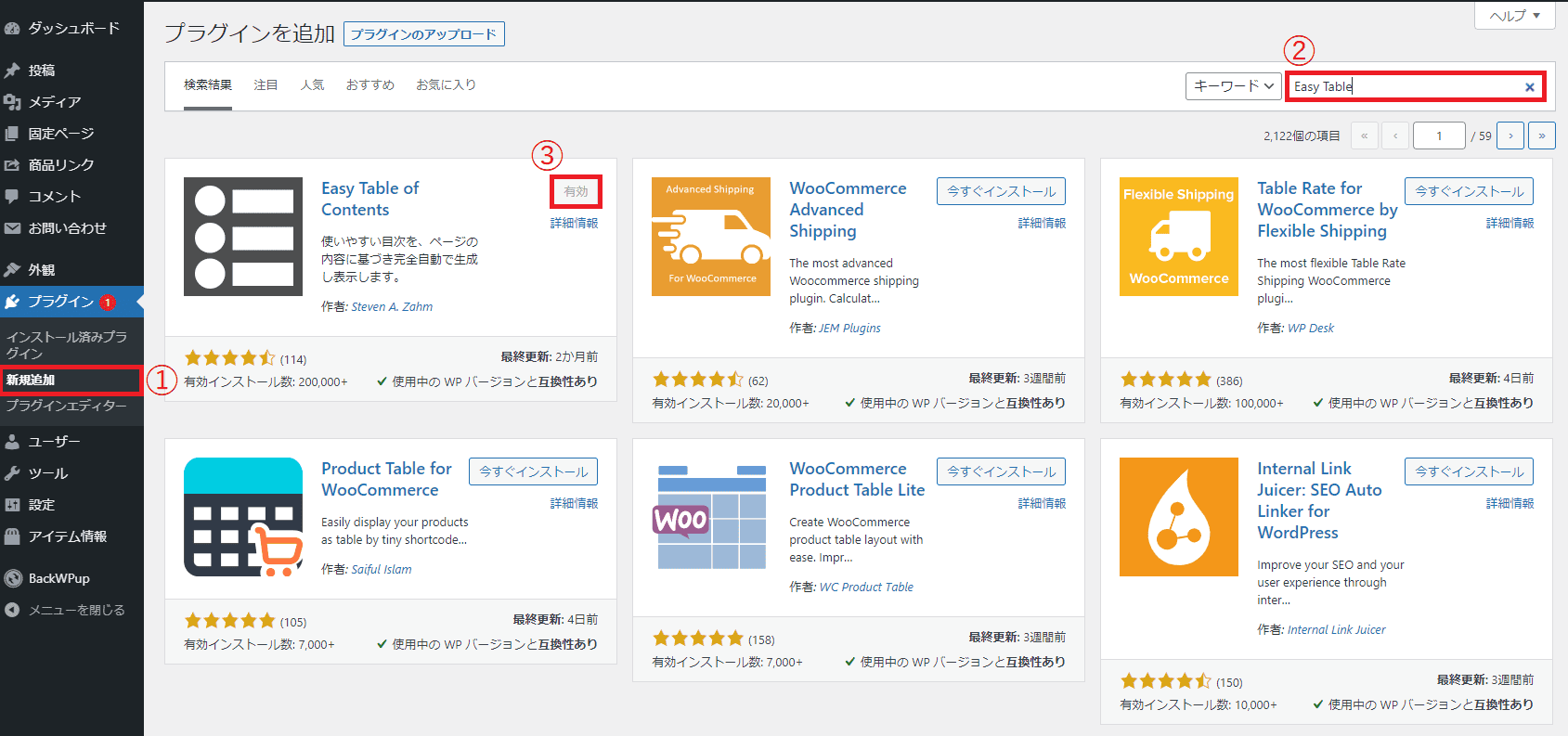Go to next results page

1510,136
